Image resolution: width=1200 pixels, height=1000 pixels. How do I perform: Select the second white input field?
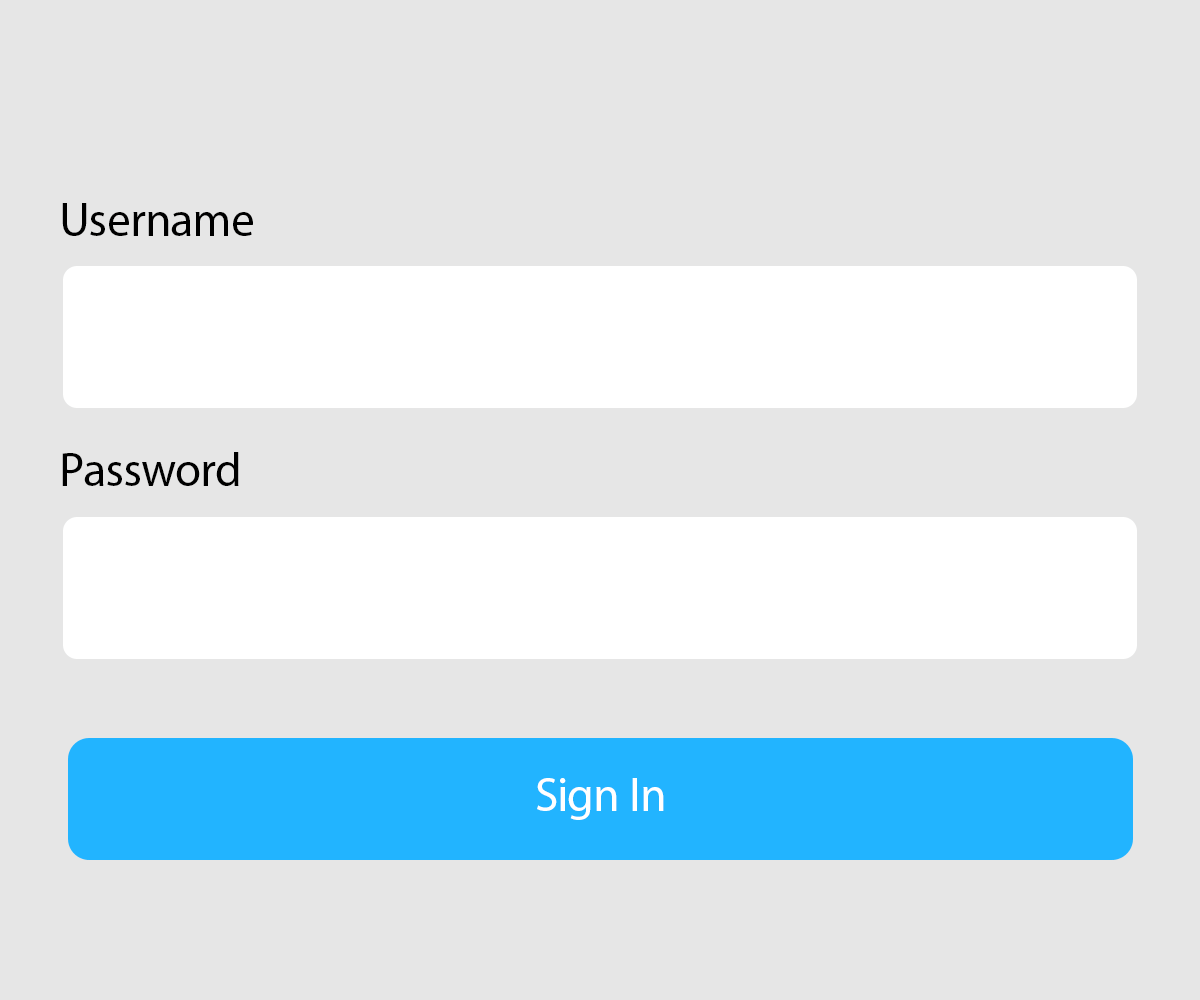(x=600, y=588)
